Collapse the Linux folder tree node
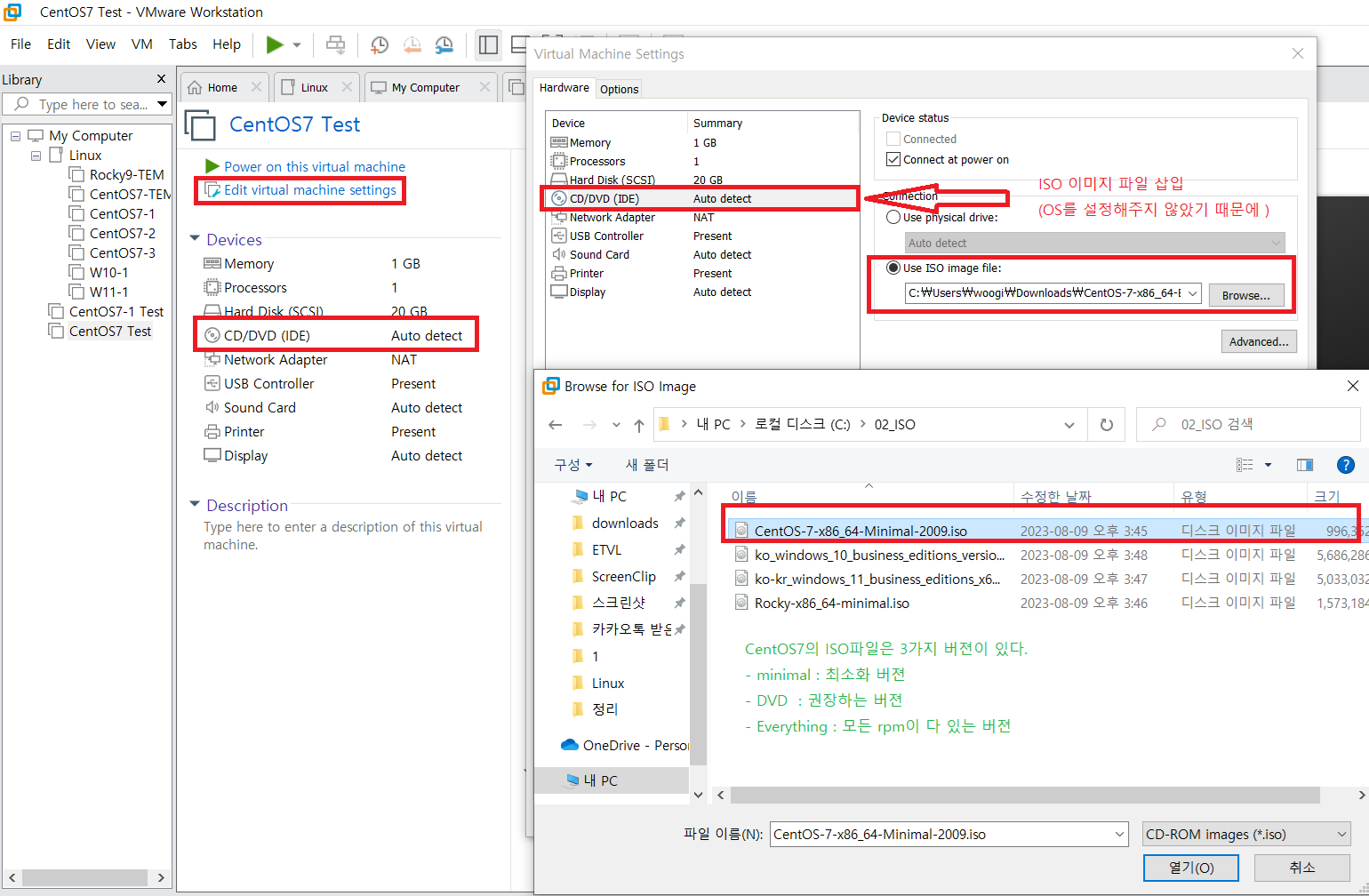The width and height of the screenshot is (1369, 896). pyautogui.click(x=36, y=156)
